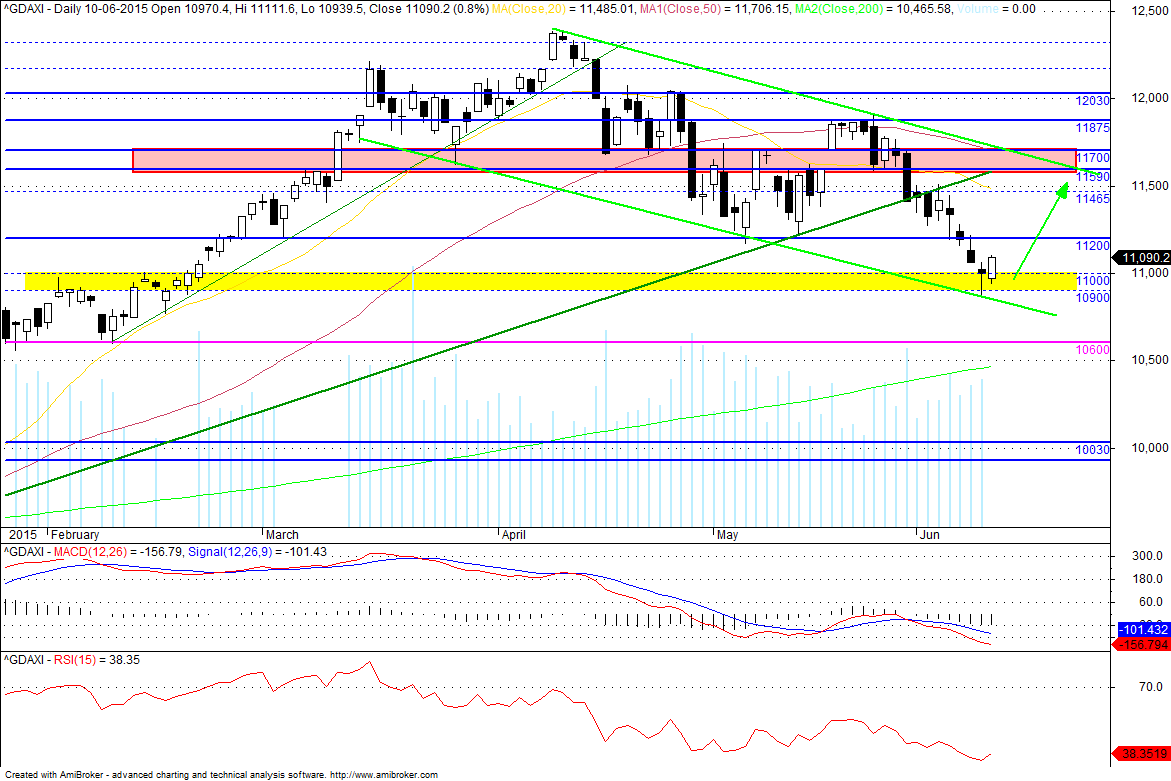Viewport: 1171px width, 781px height.
Task: Click the 180.0 MACD axis label
Action: click(x=1148, y=579)
